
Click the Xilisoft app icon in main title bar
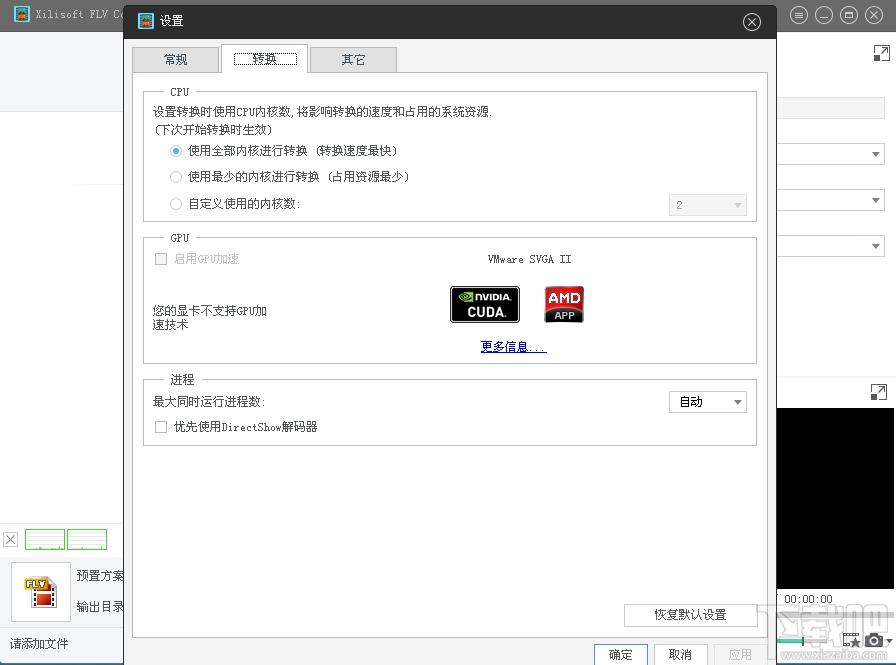22,14
